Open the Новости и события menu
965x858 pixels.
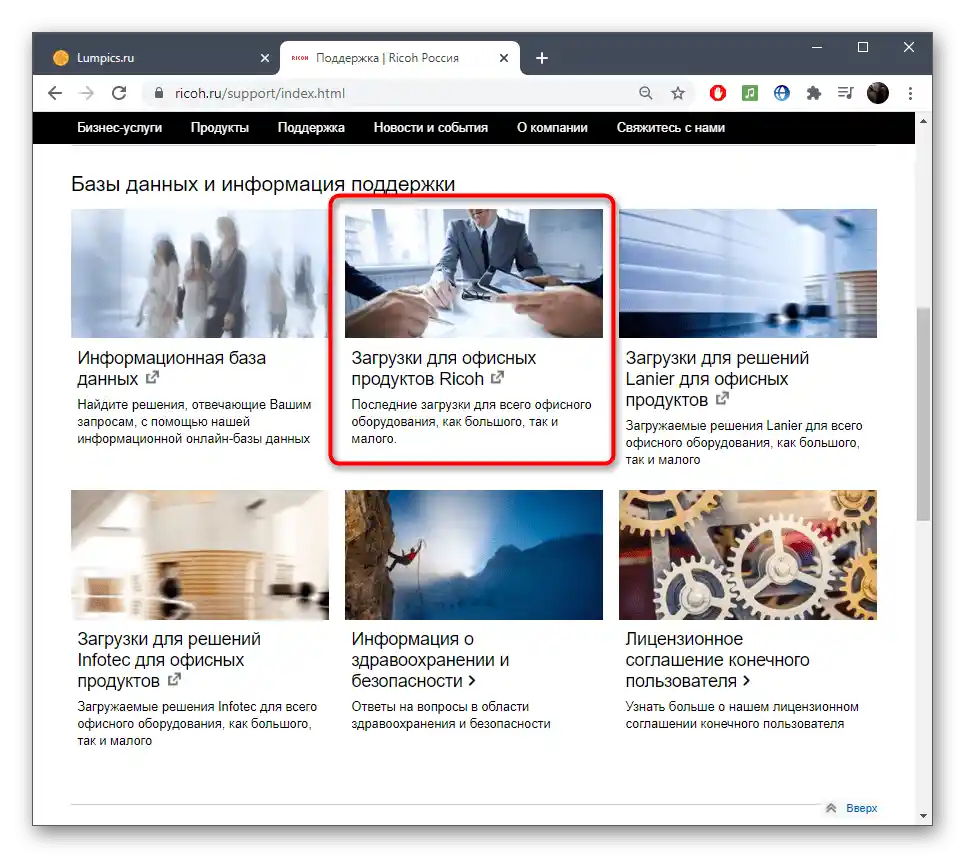430,127
